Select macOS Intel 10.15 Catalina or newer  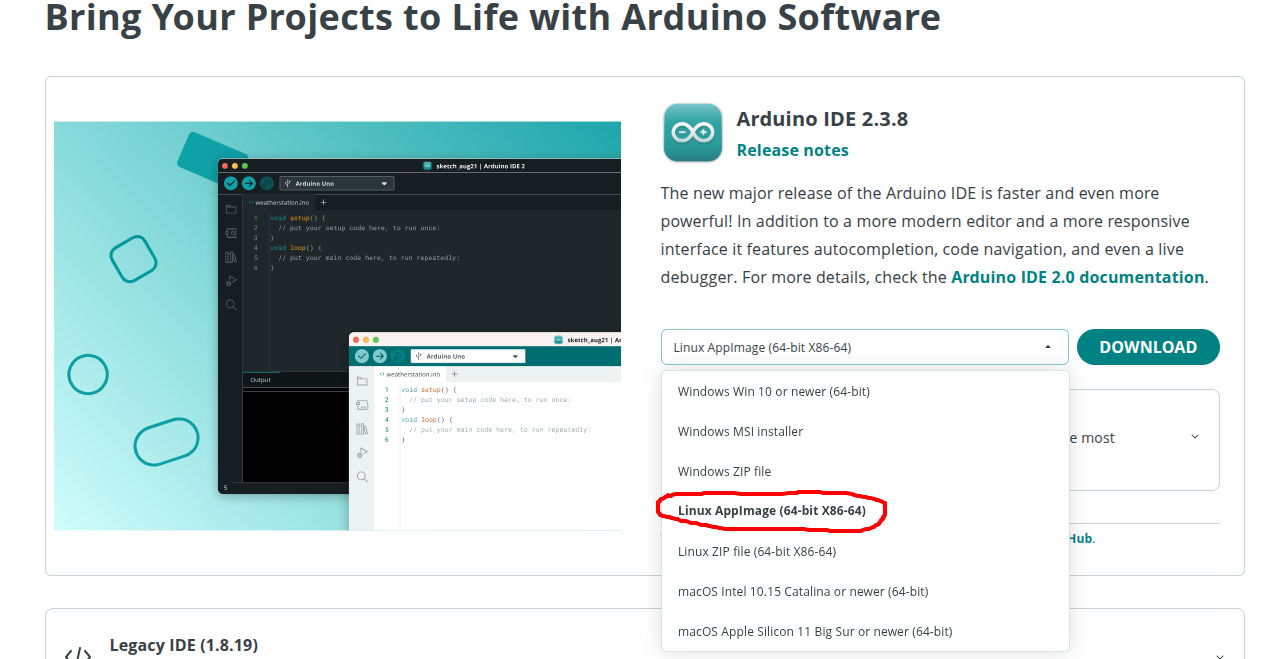802,591
